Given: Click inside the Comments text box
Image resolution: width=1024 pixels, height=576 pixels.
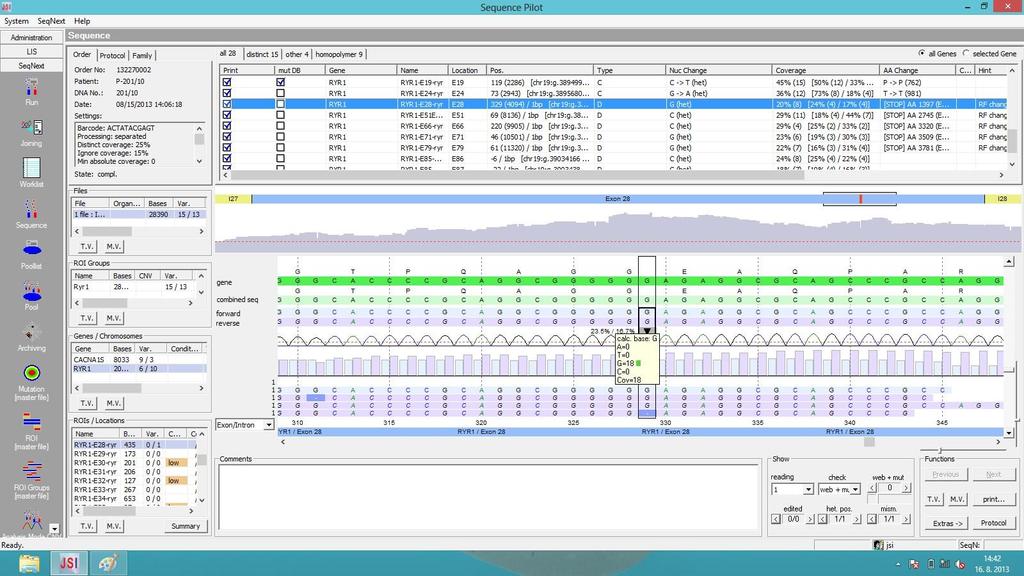Looking at the screenshot, I should pos(489,497).
